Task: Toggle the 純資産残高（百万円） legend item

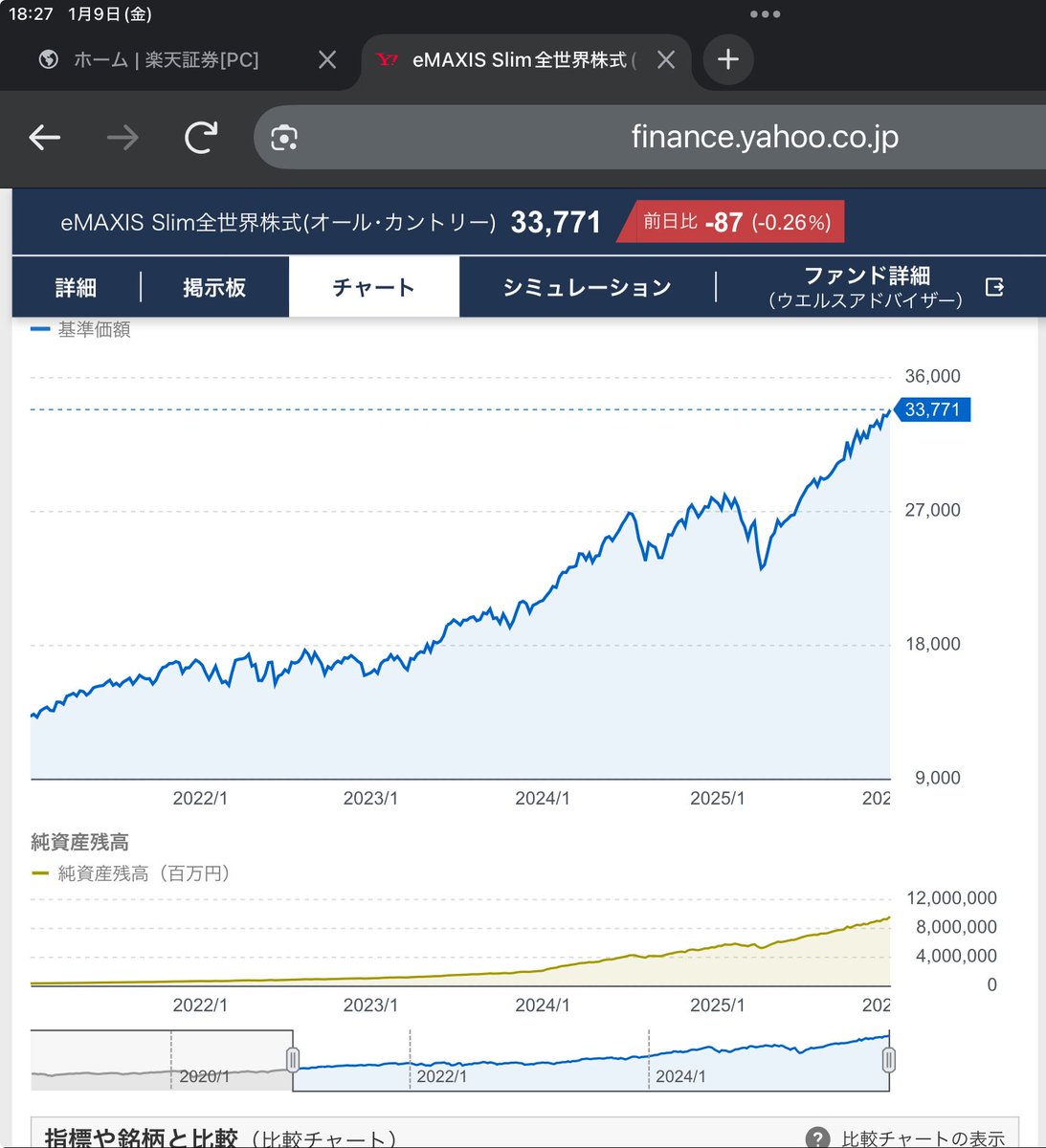Action: (131, 873)
